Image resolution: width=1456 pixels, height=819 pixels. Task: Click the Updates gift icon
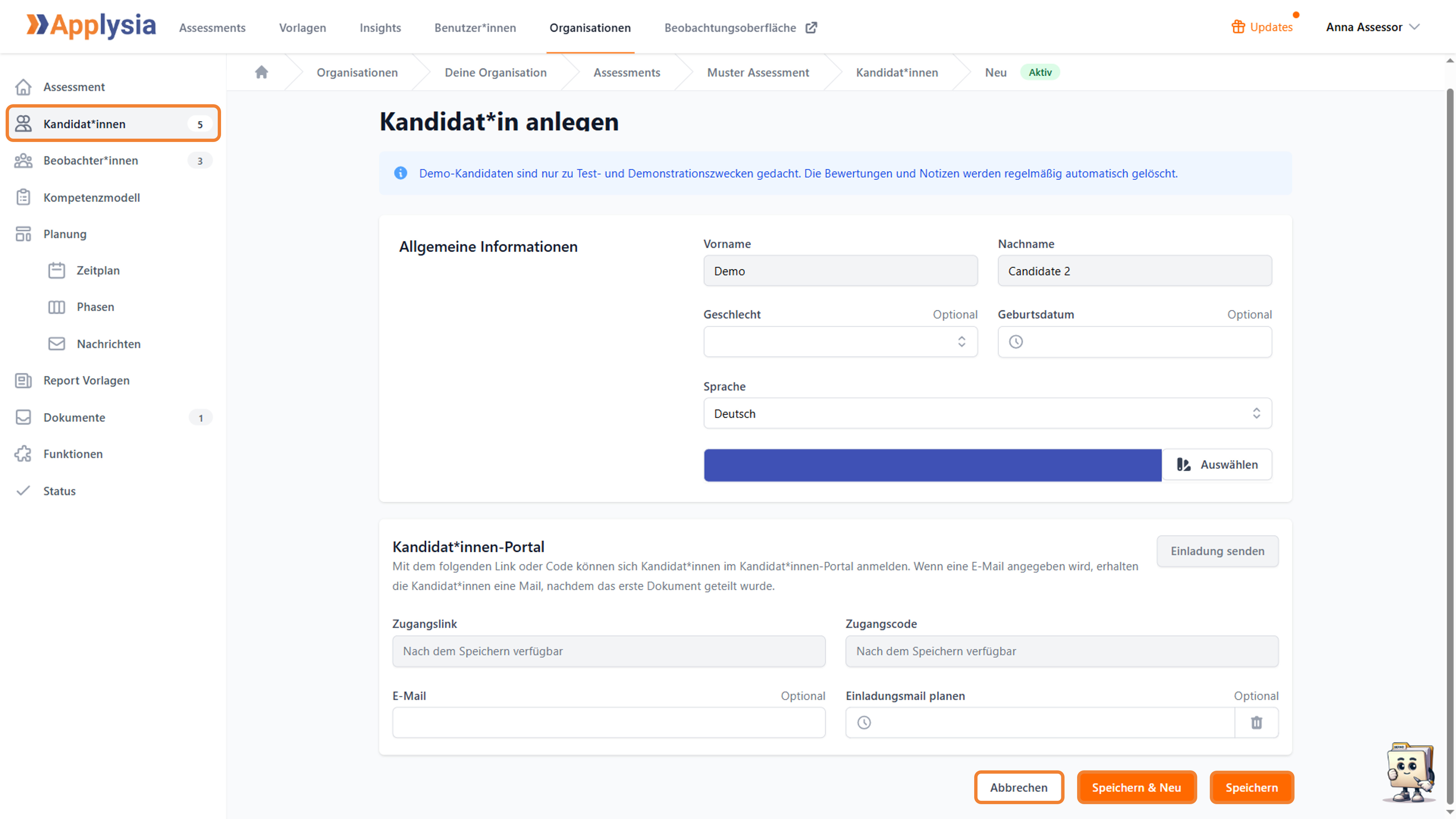[1238, 27]
